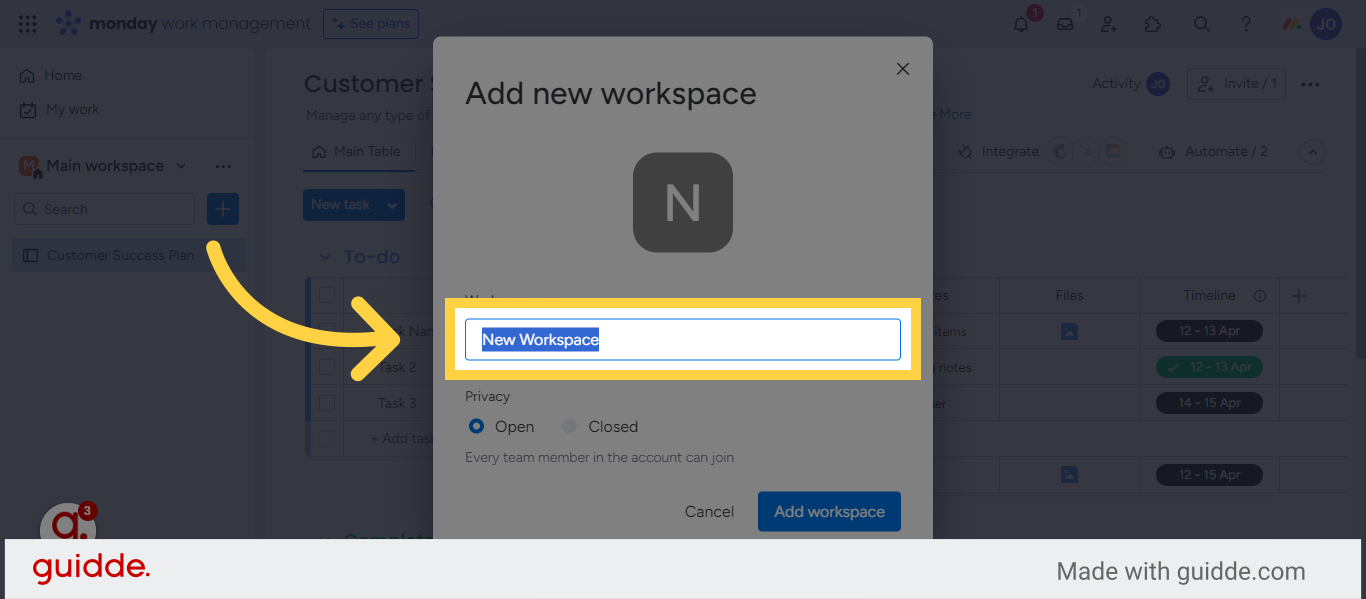Open the New task dropdown arrow
The image size is (1366, 599).
click(390, 204)
